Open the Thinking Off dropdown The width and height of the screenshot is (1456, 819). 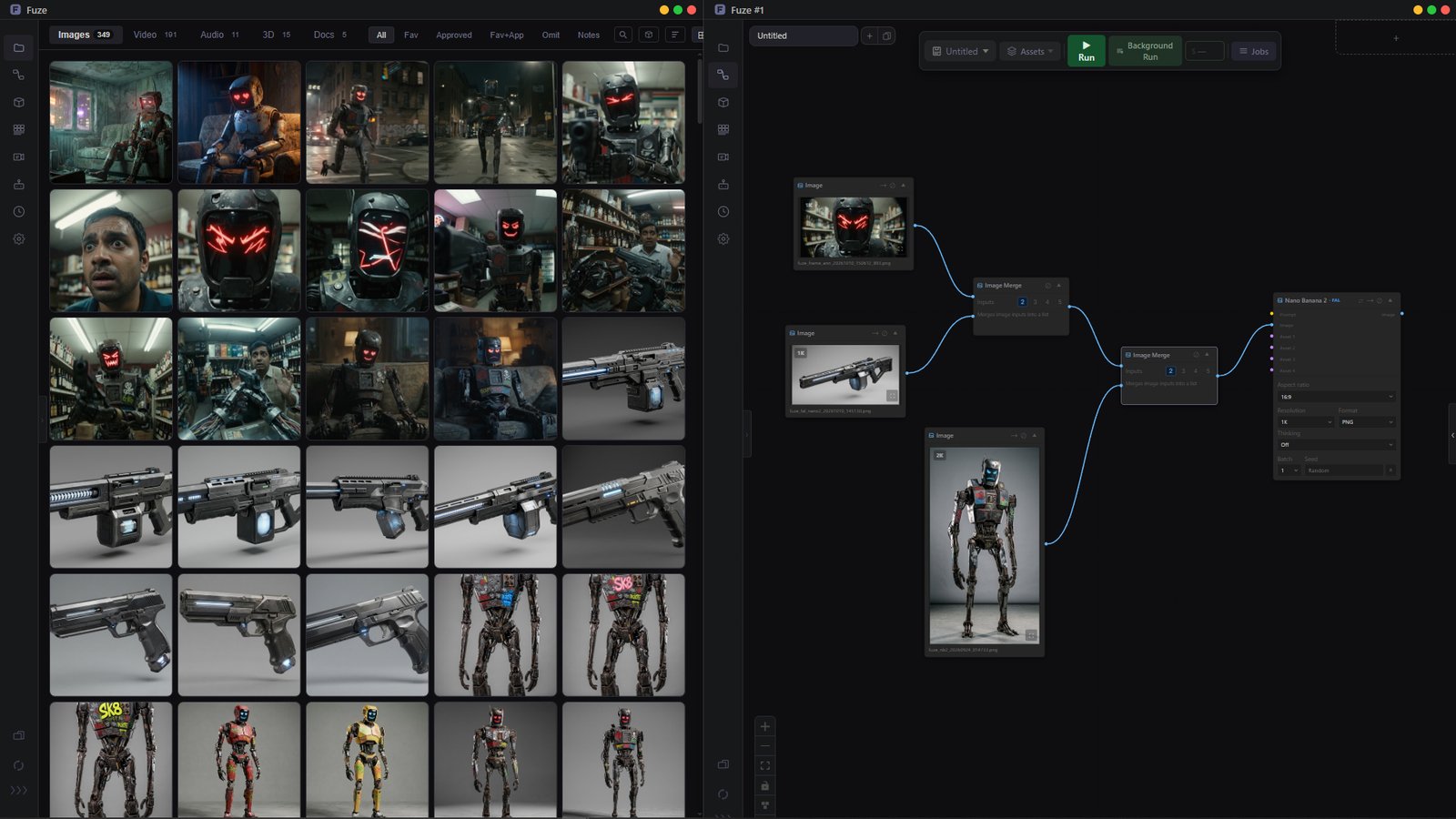1336,445
